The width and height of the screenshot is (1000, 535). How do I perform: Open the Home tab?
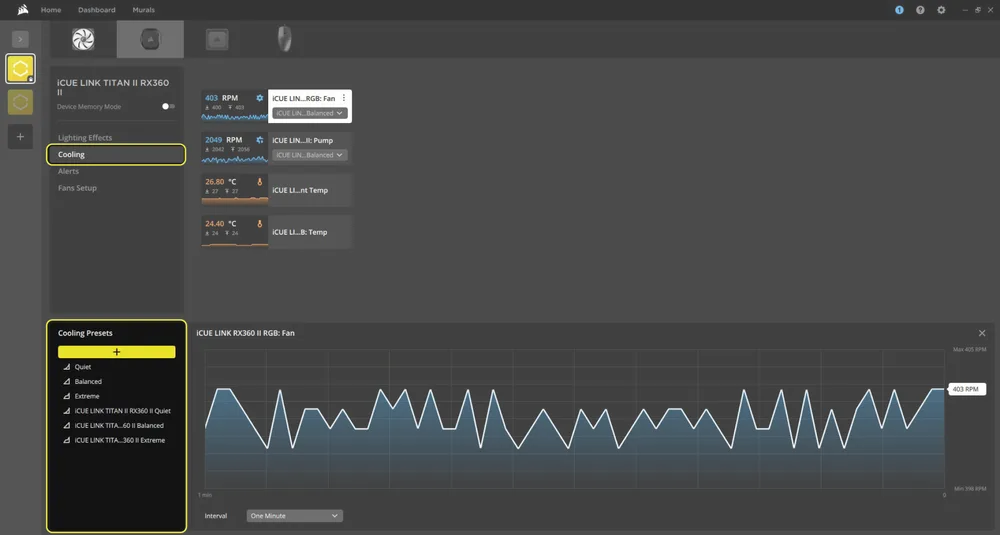51,10
